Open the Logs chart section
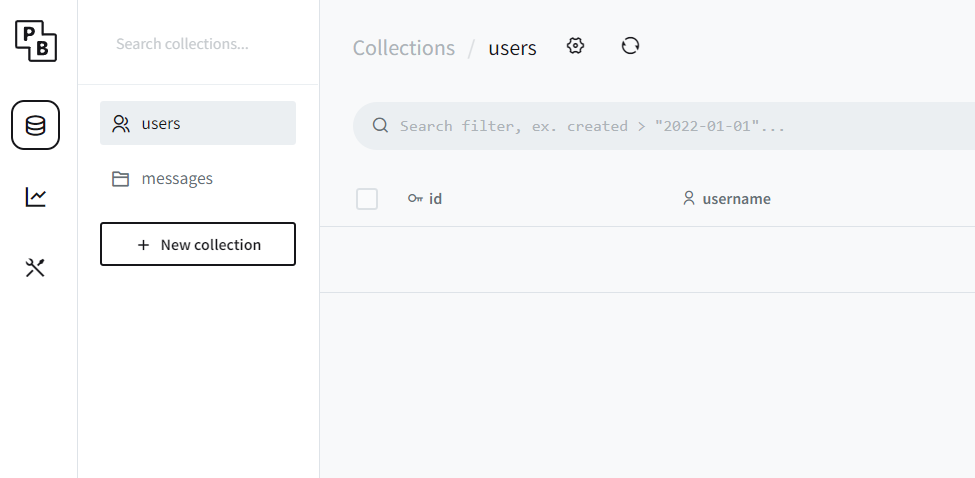This screenshot has height=478, width=975. tap(36, 197)
